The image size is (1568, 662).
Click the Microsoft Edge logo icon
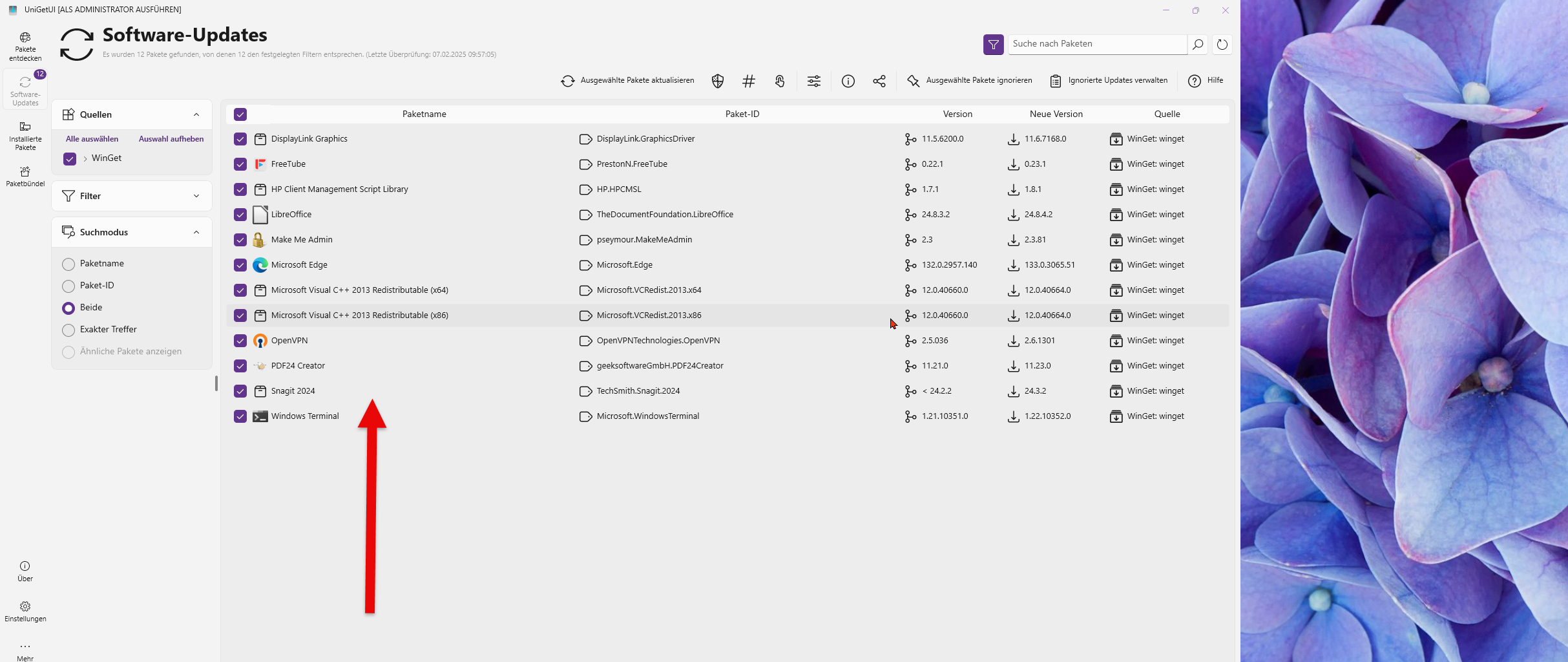[x=260, y=265]
